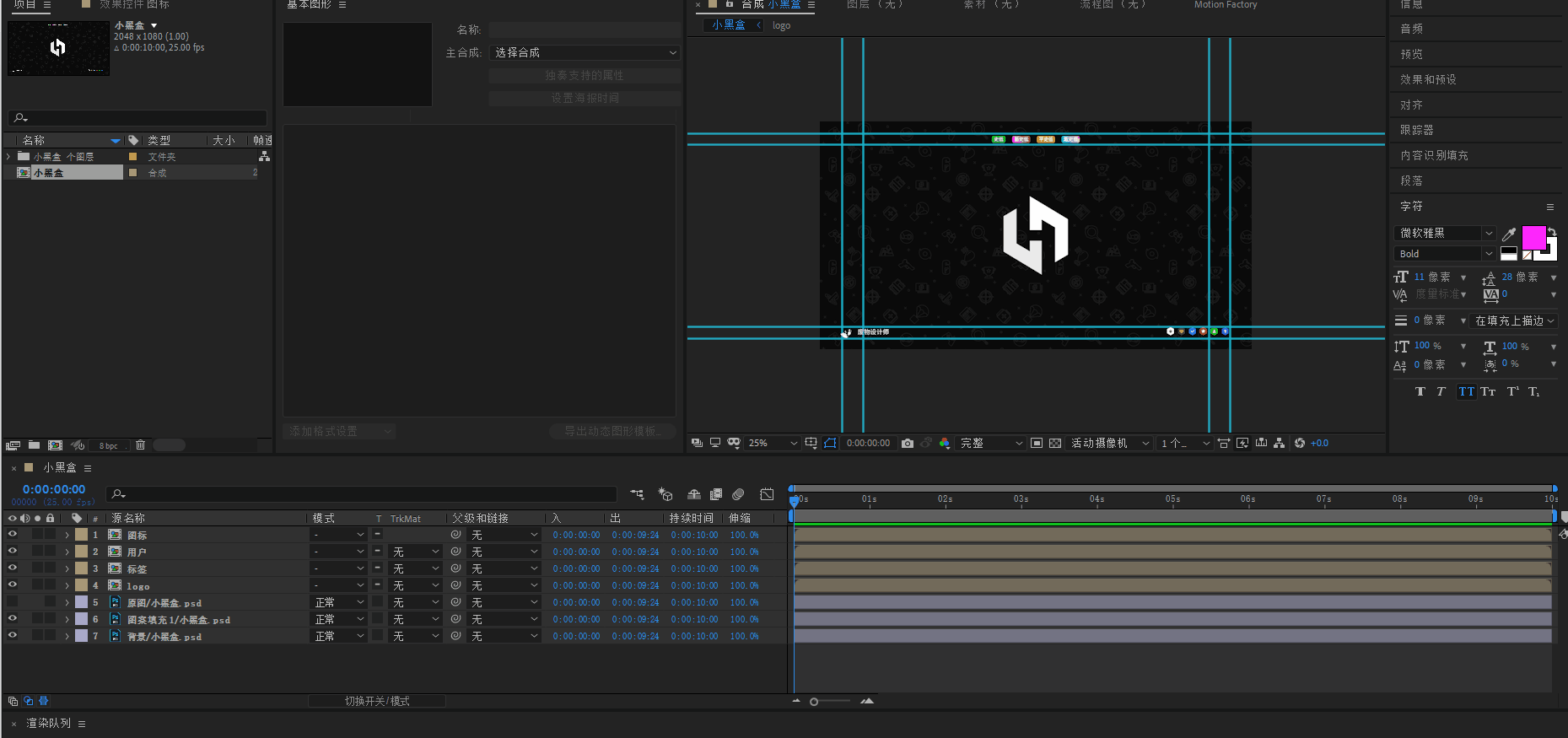Toggle All Caps text style off
Viewport: 1568px width, 738px height.
tap(1467, 391)
